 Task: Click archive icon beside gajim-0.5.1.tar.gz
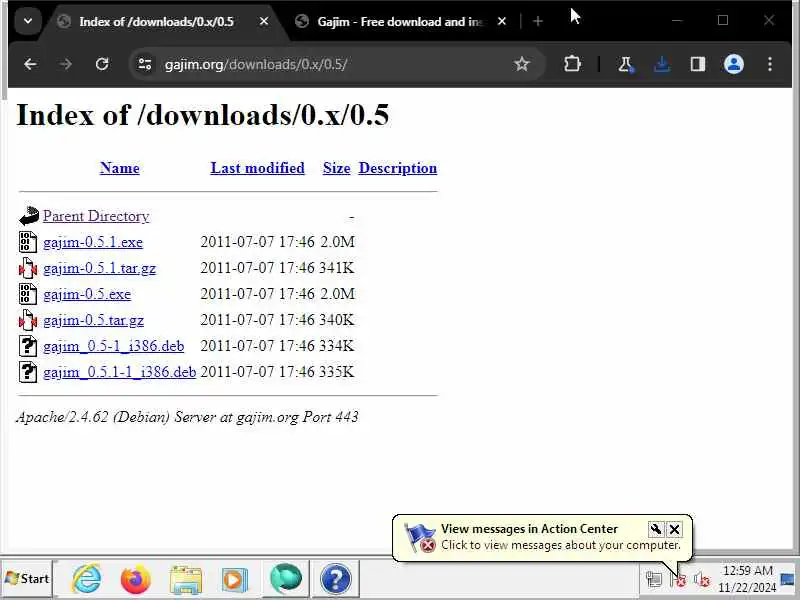(x=28, y=268)
